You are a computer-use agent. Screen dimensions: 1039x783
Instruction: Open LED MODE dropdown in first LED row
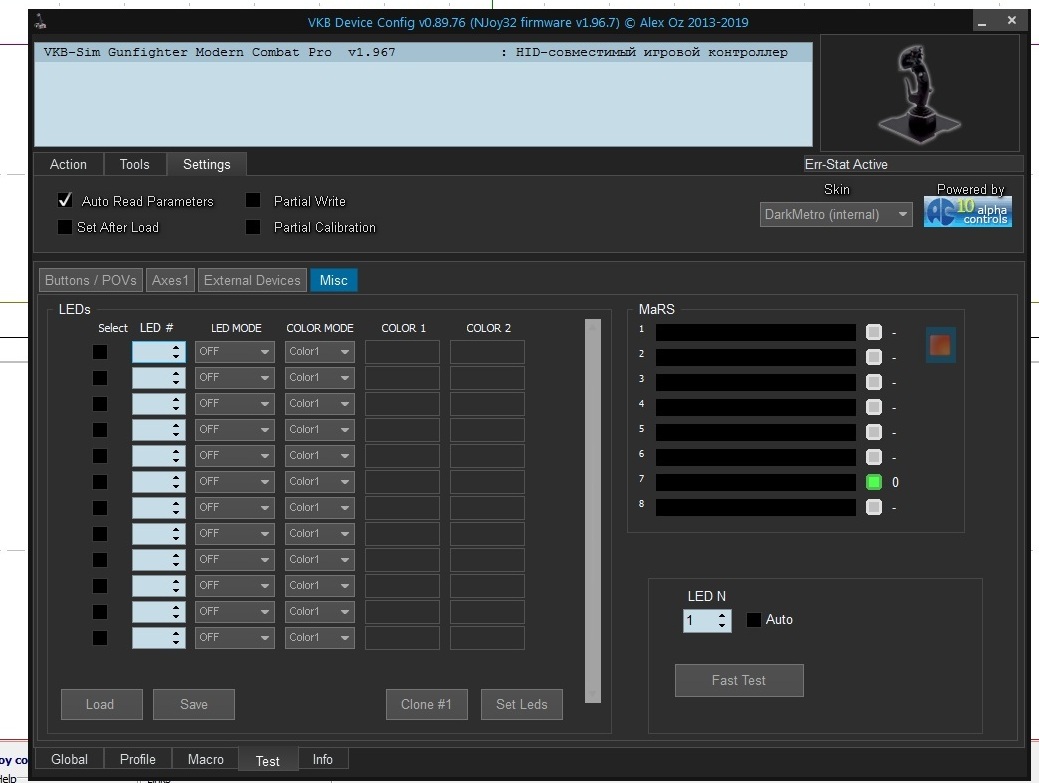pyautogui.click(x=235, y=352)
